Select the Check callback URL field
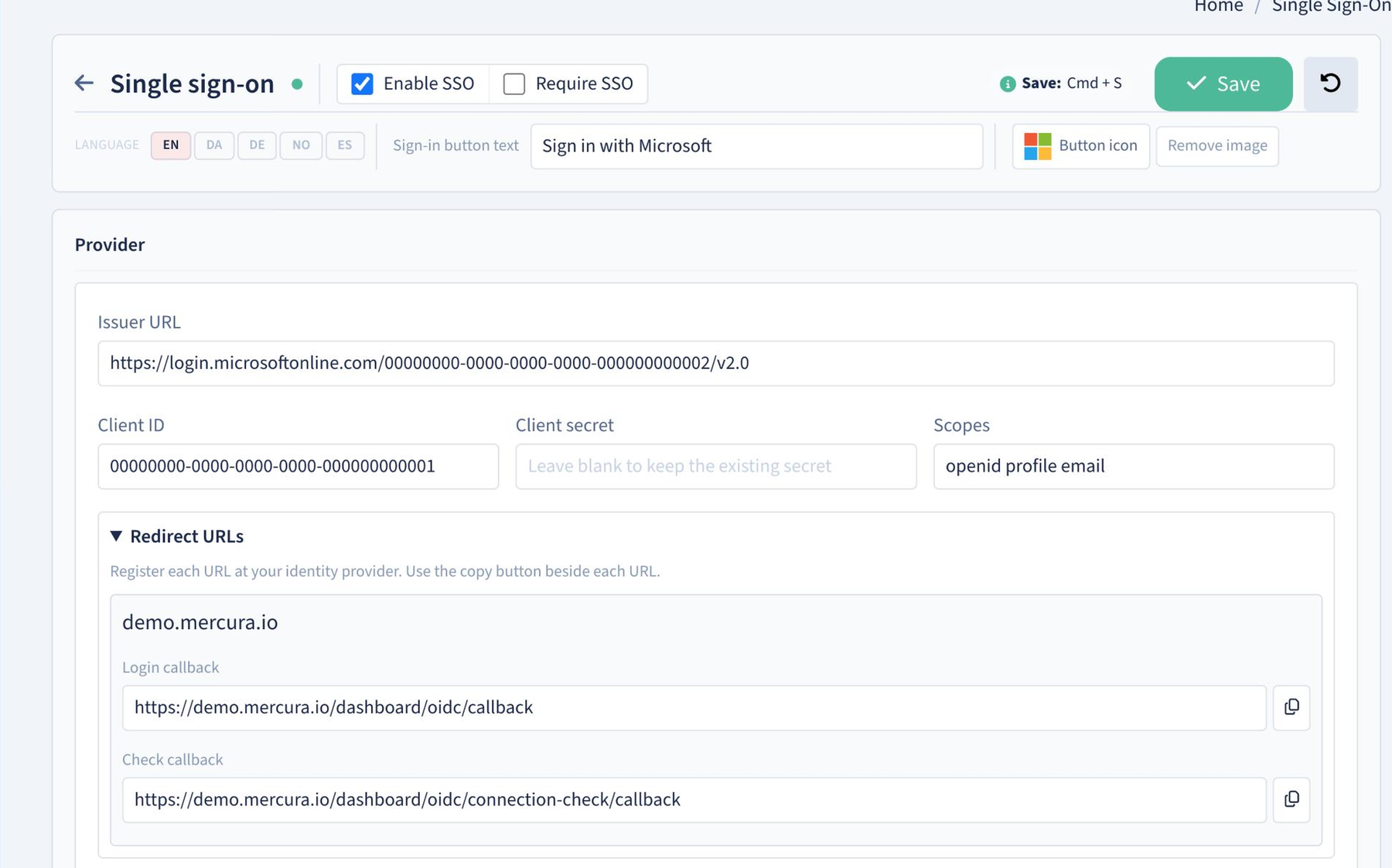This screenshot has height=868, width=1392. 694,799
